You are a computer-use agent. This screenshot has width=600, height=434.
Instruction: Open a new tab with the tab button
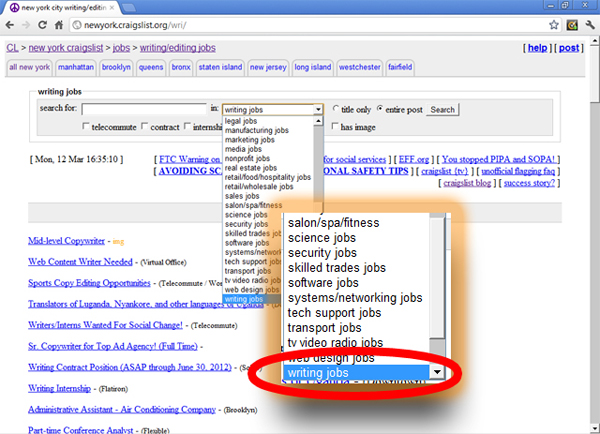pos(128,8)
